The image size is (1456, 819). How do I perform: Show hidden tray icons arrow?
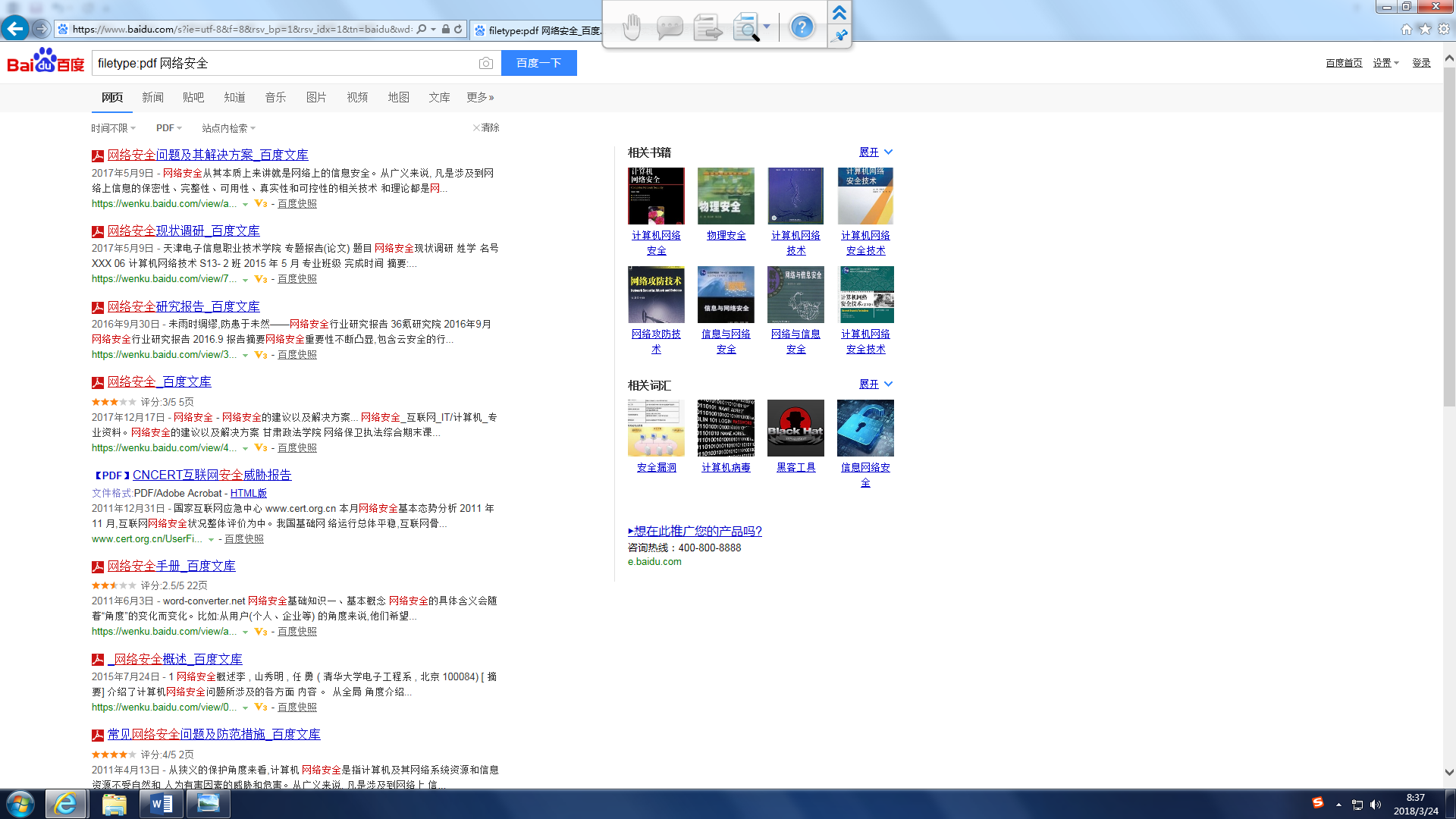point(1338,805)
